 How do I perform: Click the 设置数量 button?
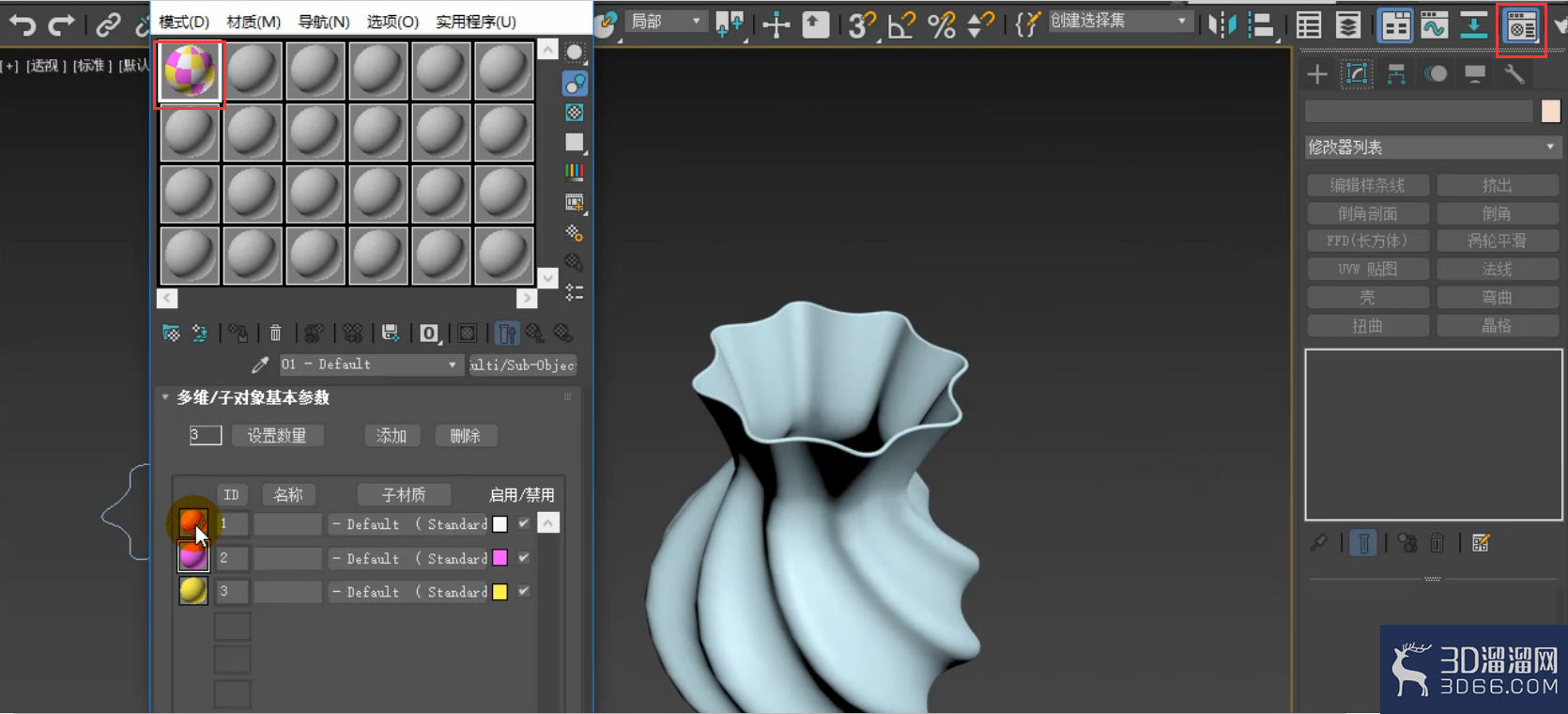[277, 436]
